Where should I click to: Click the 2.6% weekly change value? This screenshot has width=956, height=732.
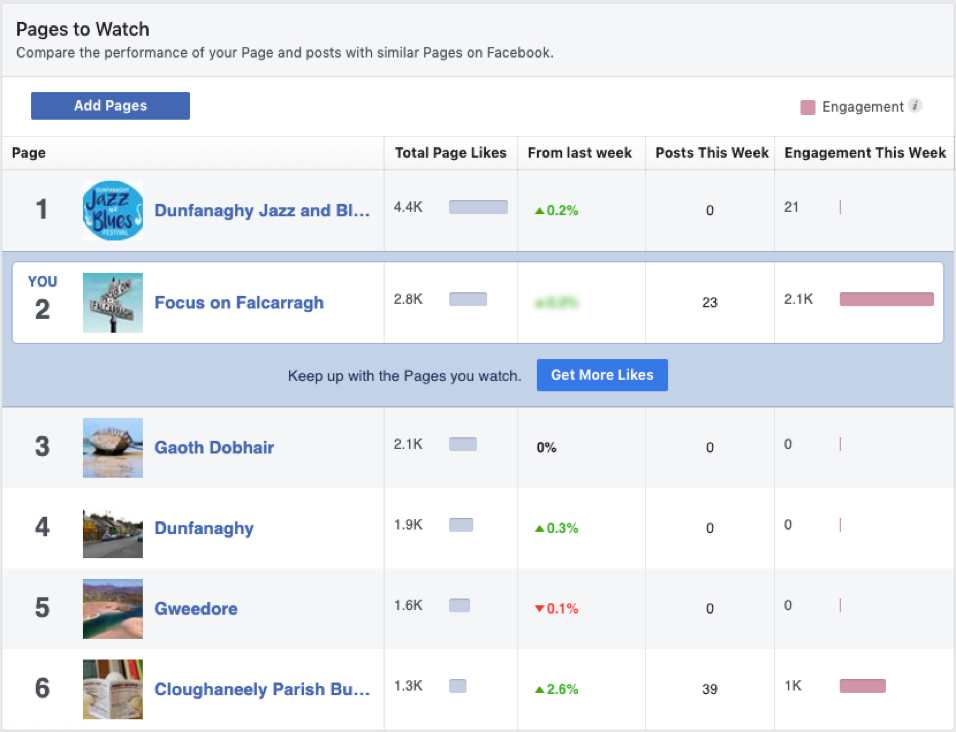pyautogui.click(x=557, y=689)
